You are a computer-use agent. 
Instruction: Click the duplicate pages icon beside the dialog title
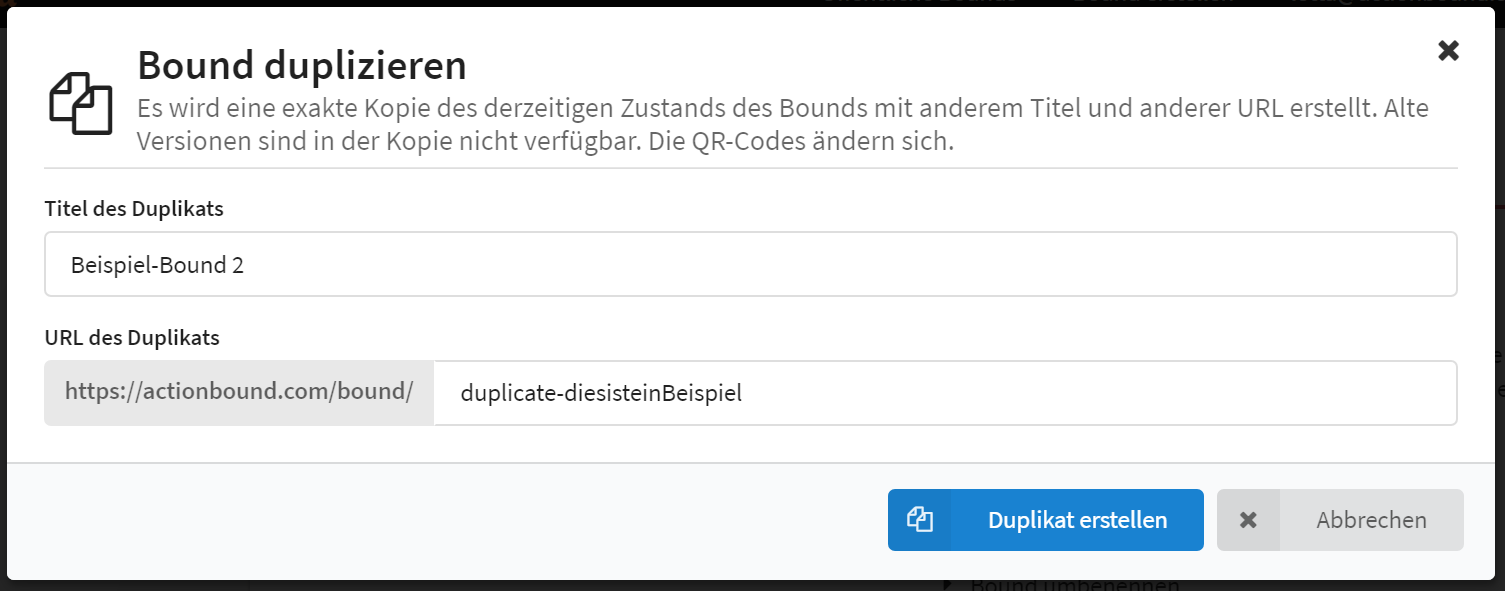pyautogui.click(x=81, y=103)
